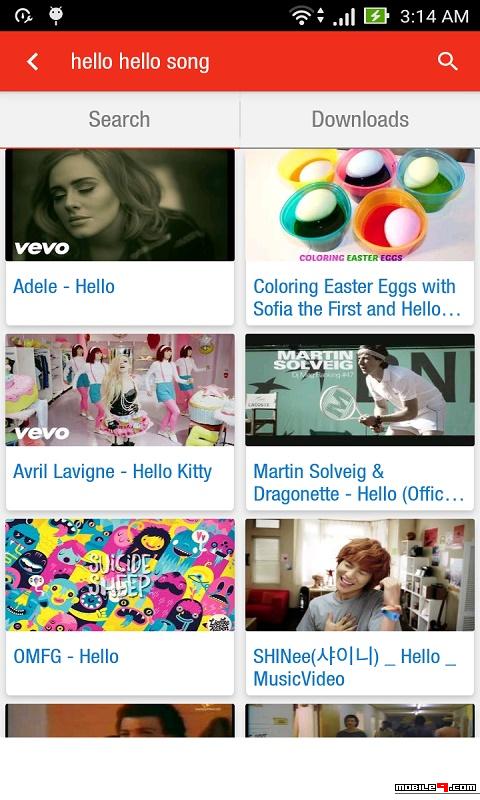The image size is (480, 800).
Task: Tap the back arrow icon
Action: (33, 62)
